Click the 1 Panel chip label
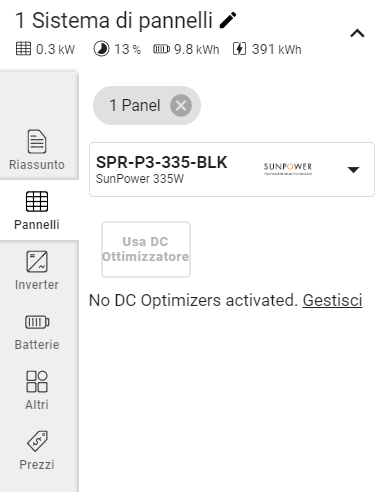This screenshot has height=492, width=389. [135, 105]
